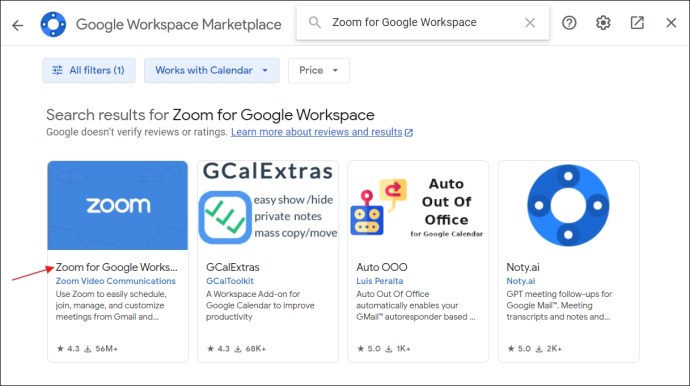Open Zoom Video Communications developer link
The height and width of the screenshot is (386, 690).
[x=115, y=281]
